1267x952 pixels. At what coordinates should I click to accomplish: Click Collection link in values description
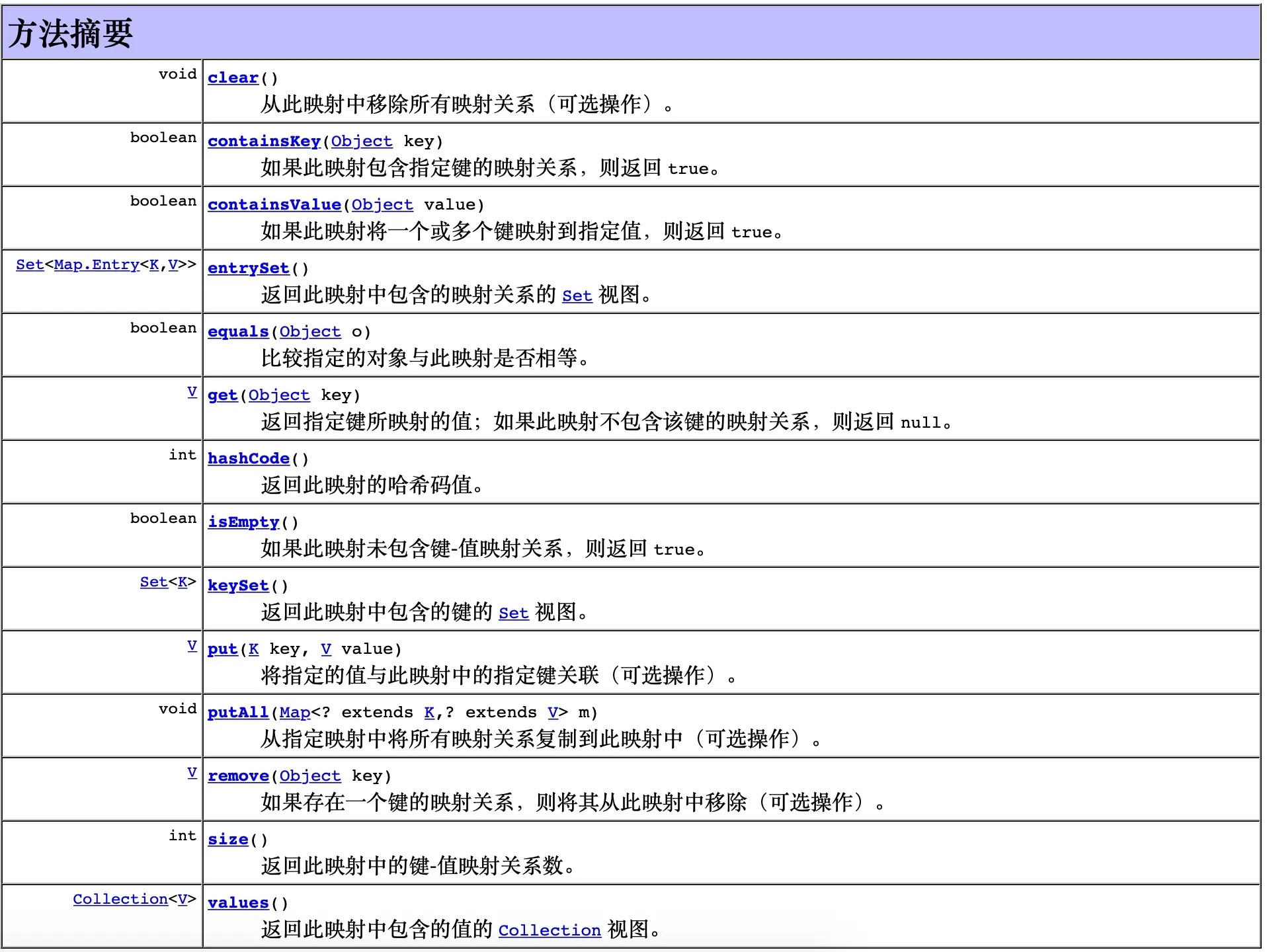click(x=550, y=931)
